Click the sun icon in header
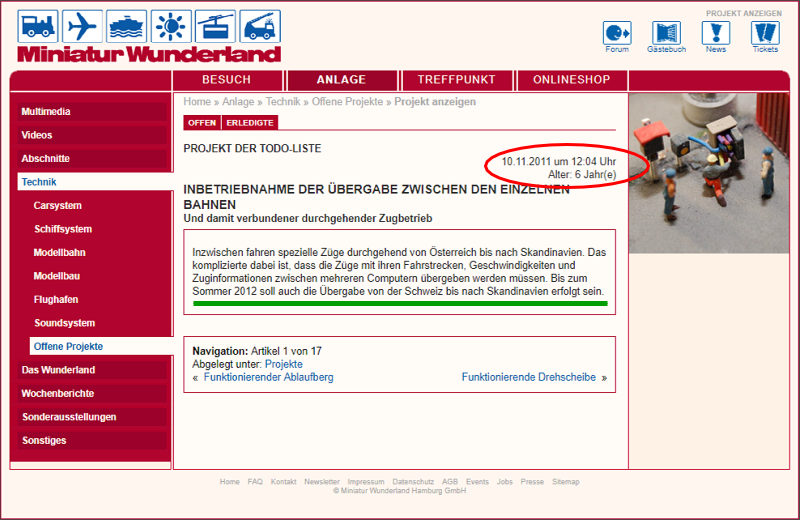 (171, 26)
